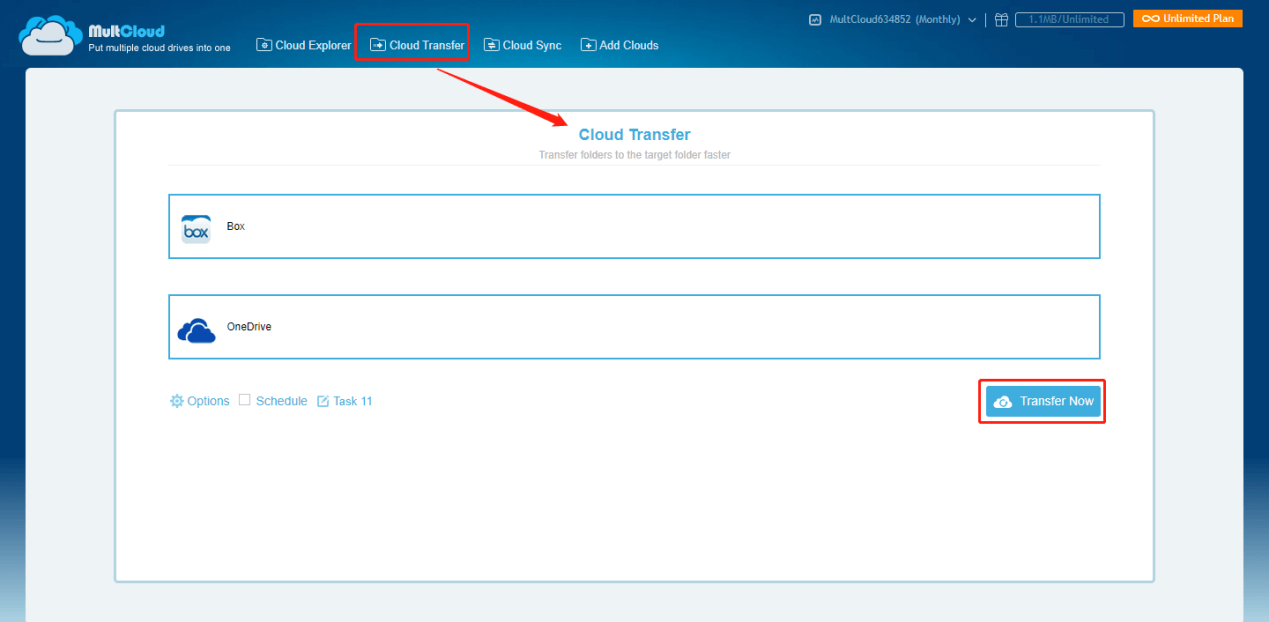The height and width of the screenshot is (622, 1269).
Task: Click the Task 11 edit icon
Action: click(x=323, y=401)
